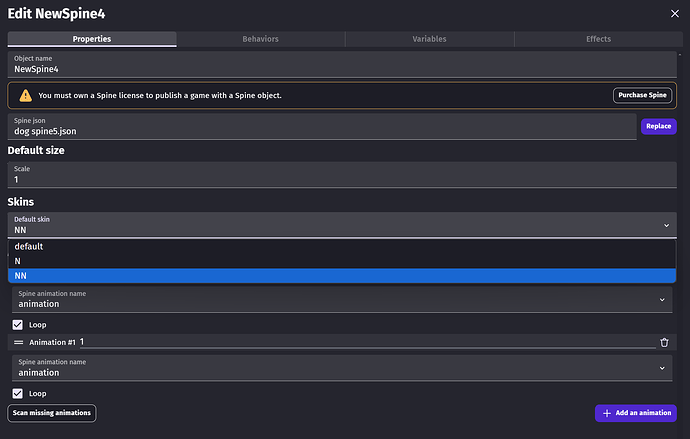
Task: Select the 'N' skin option
Action: point(342,261)
